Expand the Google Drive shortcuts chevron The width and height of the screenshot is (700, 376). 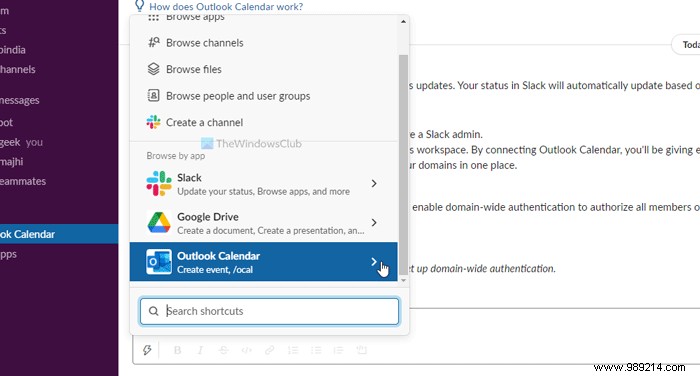coord(374,222)
